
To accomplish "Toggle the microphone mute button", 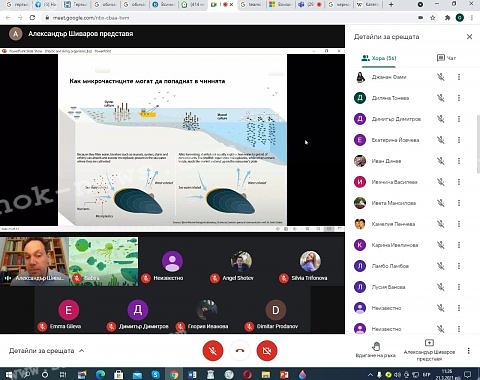I will click(x=213, y=350).
